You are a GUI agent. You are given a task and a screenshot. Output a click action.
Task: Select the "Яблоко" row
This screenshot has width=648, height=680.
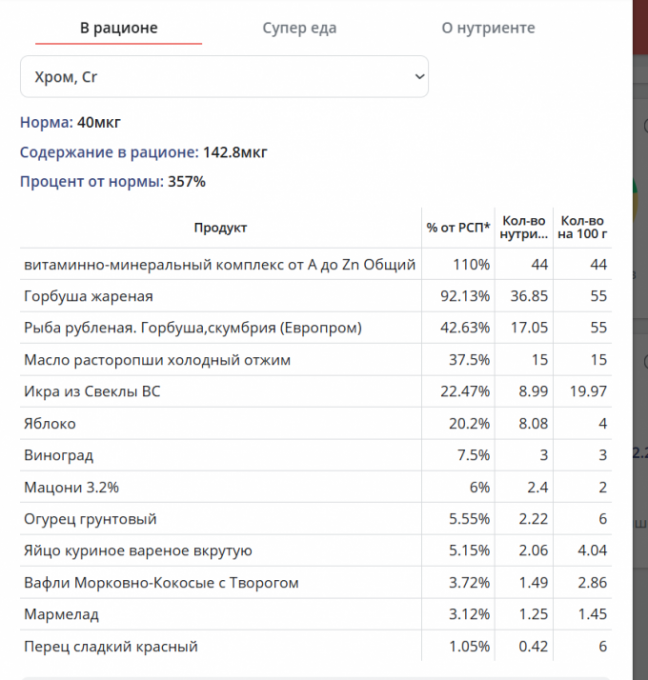click(49, 424)
